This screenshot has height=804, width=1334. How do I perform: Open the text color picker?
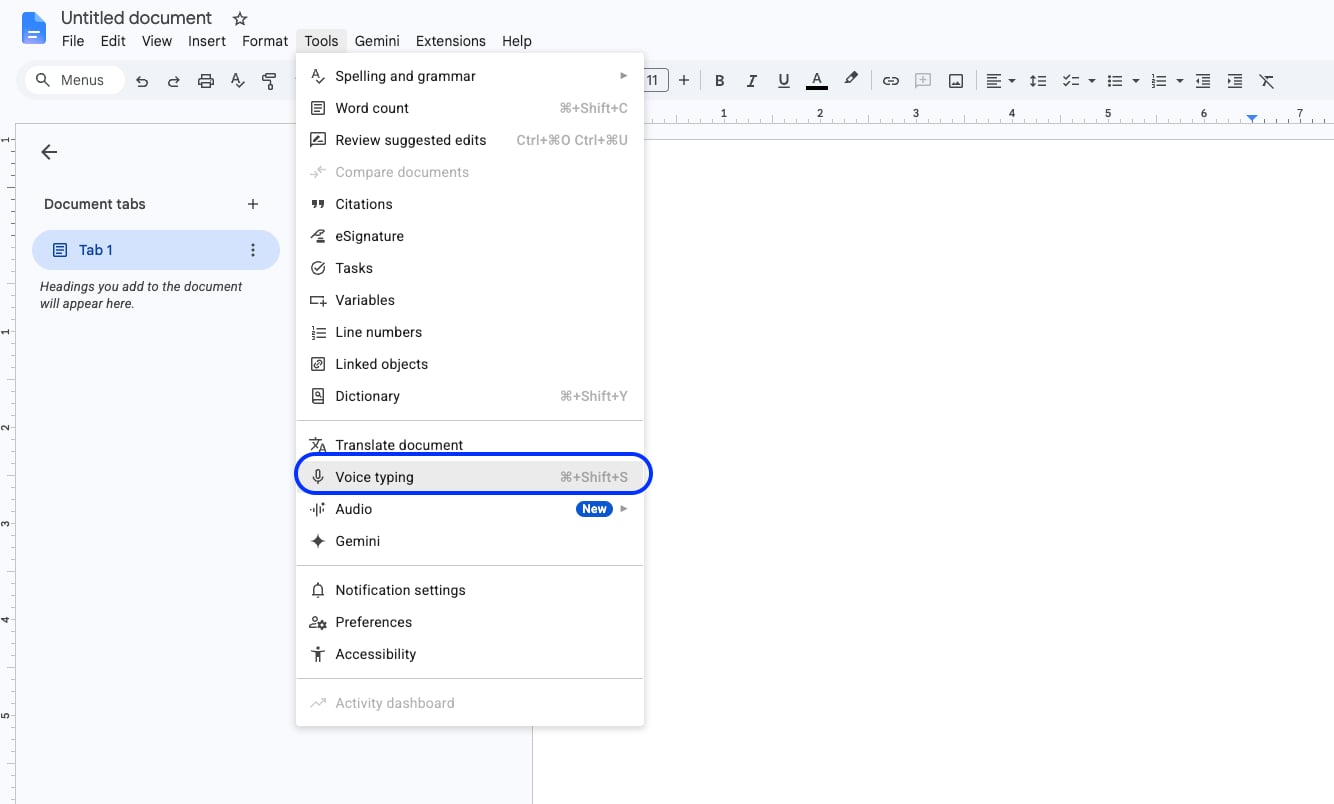(817, 81)
